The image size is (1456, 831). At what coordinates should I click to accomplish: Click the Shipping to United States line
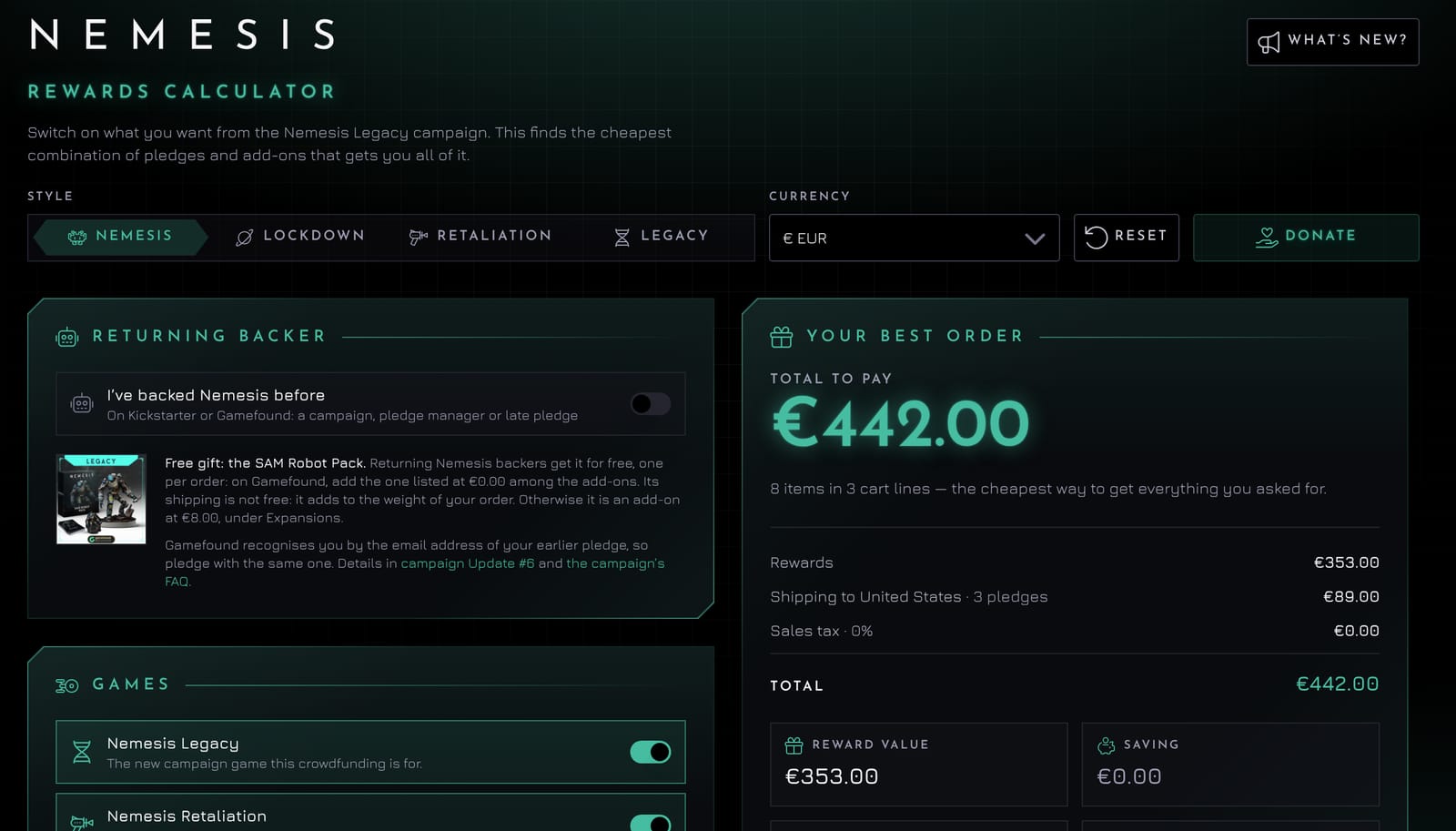(1075, 597)
